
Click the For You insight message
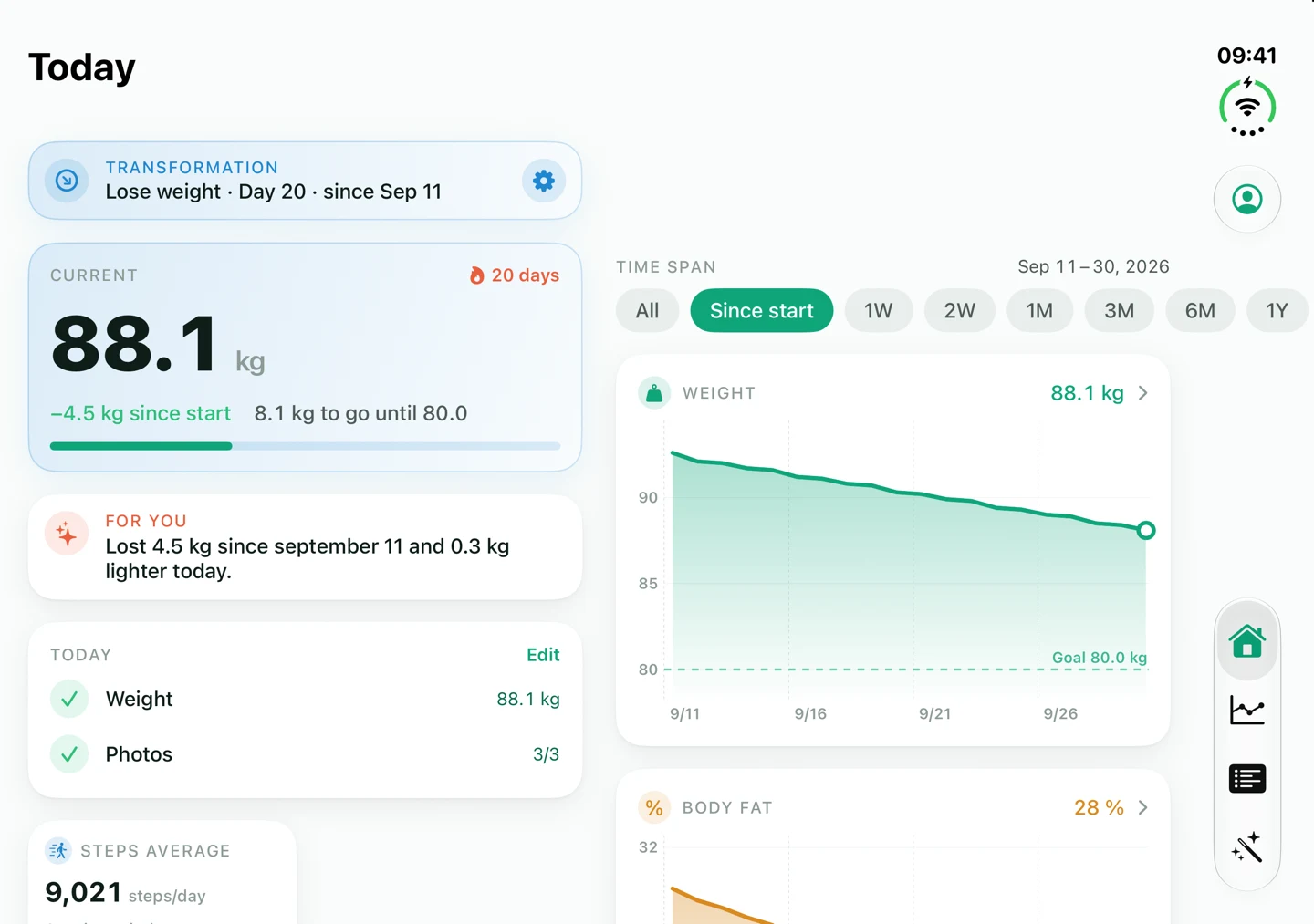pos(308,558)
